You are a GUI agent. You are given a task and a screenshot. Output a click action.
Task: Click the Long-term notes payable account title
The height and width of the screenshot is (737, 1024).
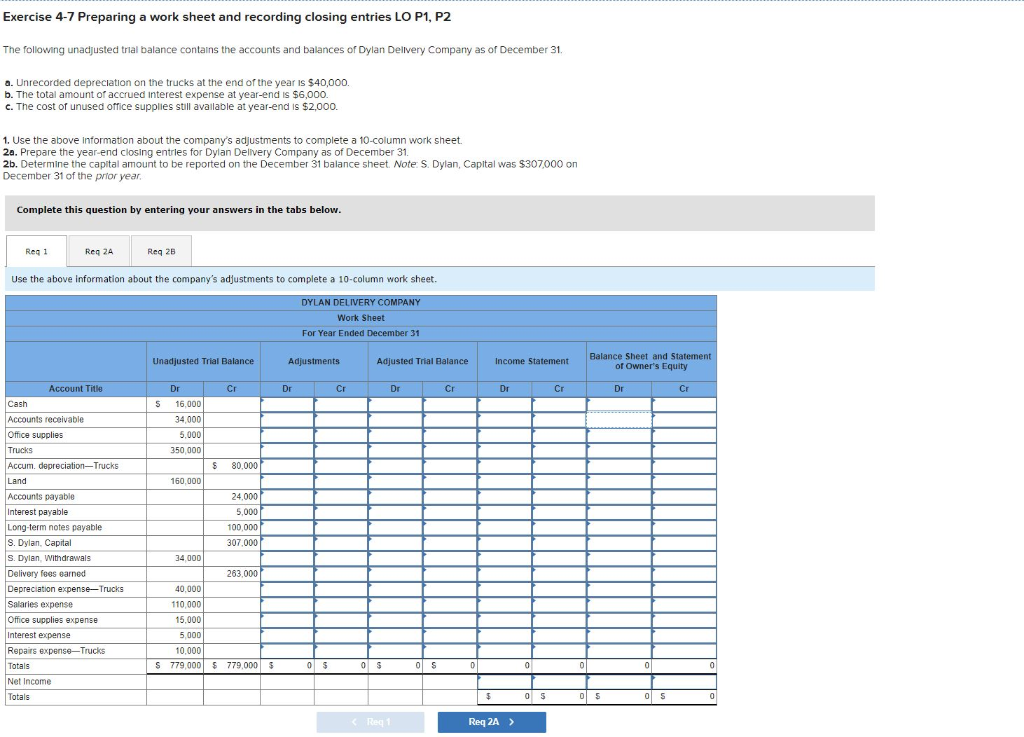[x=55, y=527]
